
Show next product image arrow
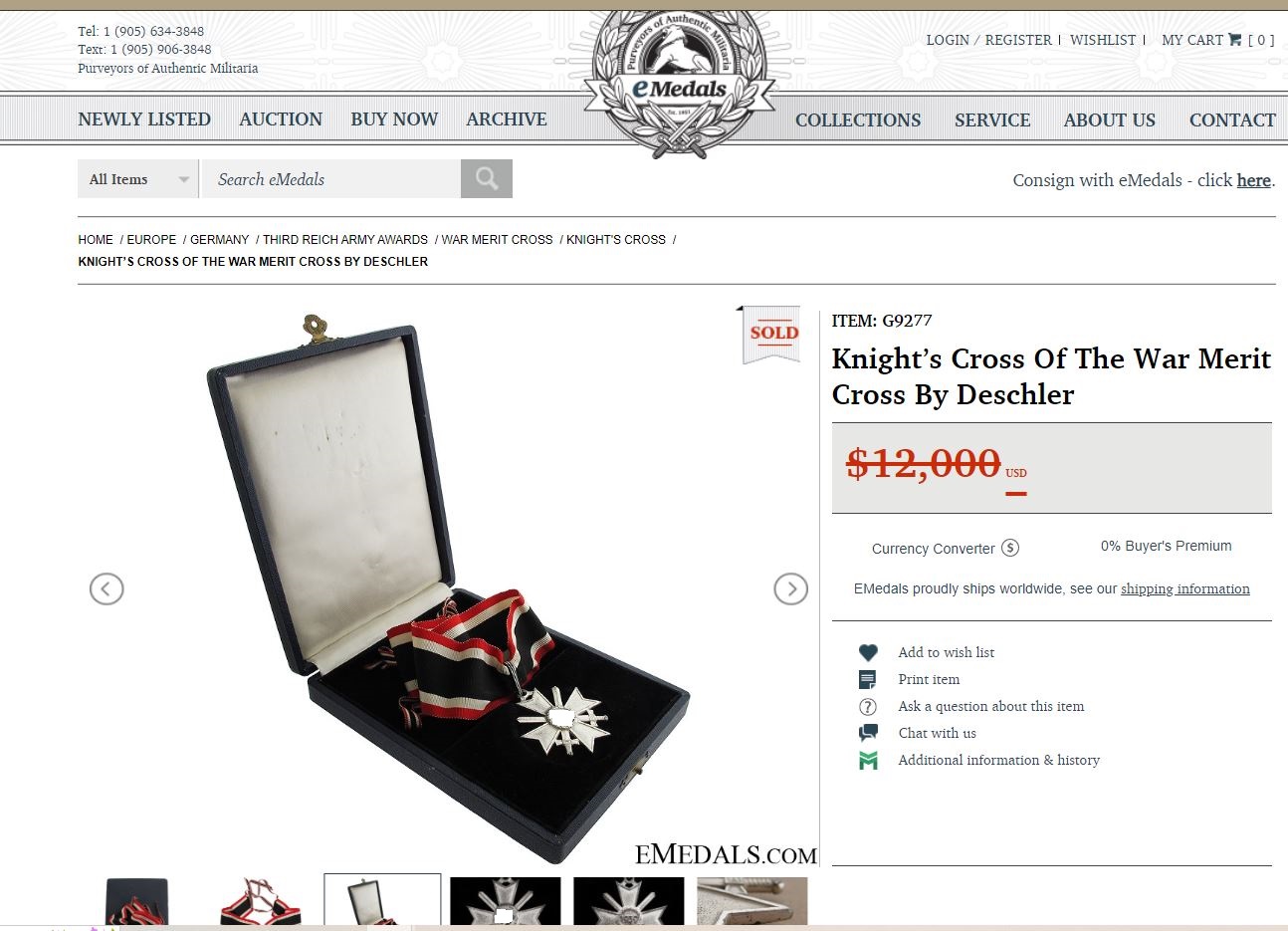click(790, 589)
